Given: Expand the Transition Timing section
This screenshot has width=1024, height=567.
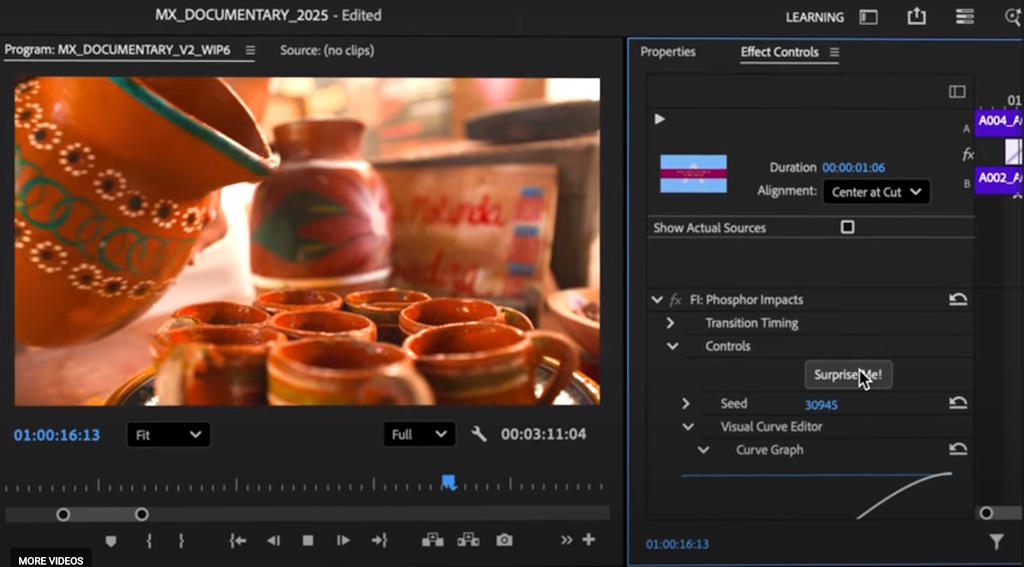Looking at the screenshot, I should (x=670, y=323).
